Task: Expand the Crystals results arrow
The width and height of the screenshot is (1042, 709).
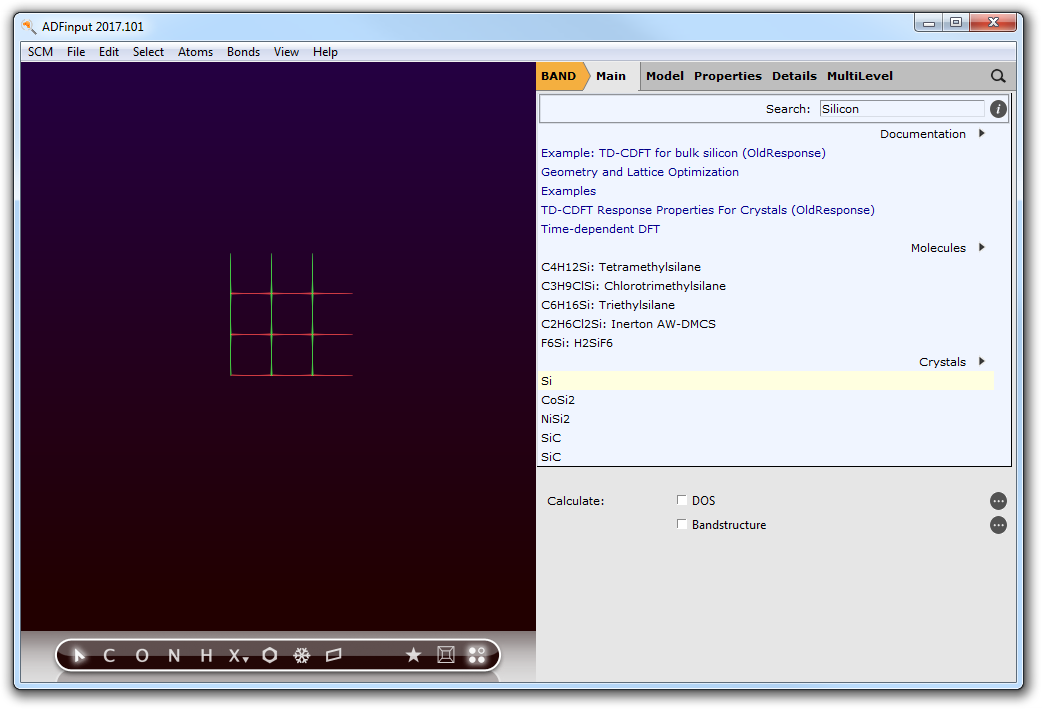Action: pyautogui.click(x=982, y=362)
